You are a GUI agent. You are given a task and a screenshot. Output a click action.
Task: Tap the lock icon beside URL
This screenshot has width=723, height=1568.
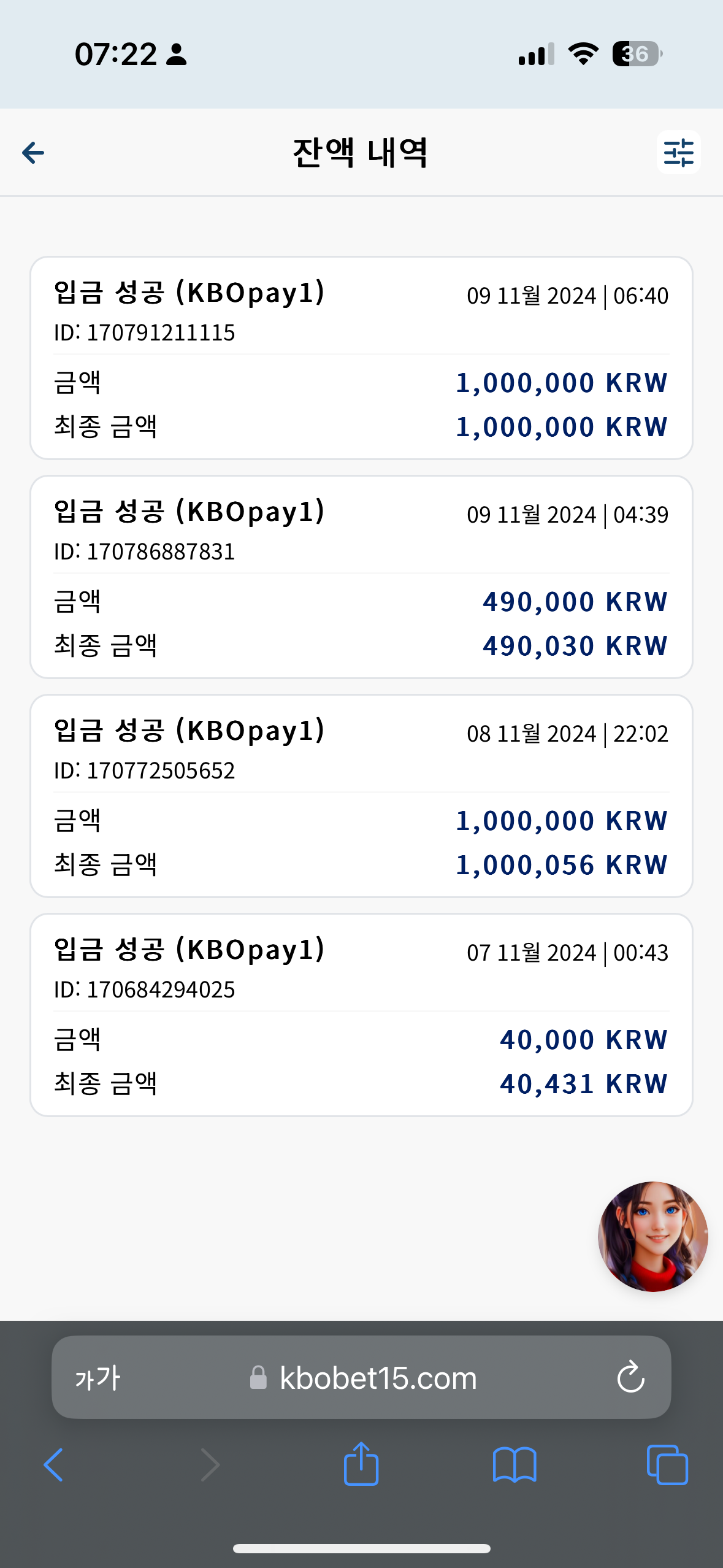coord(258,1377)
